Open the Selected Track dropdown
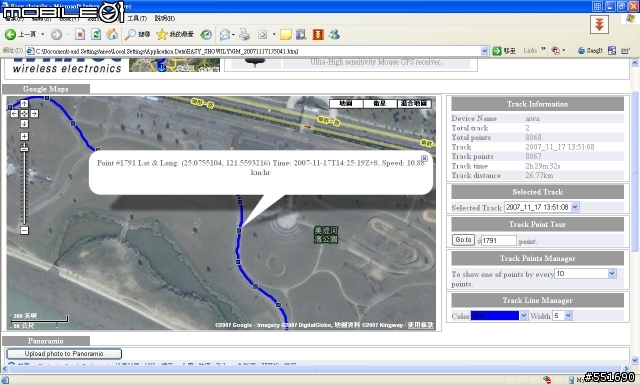This screenshot has height=385, width=640. coord(575,207)
